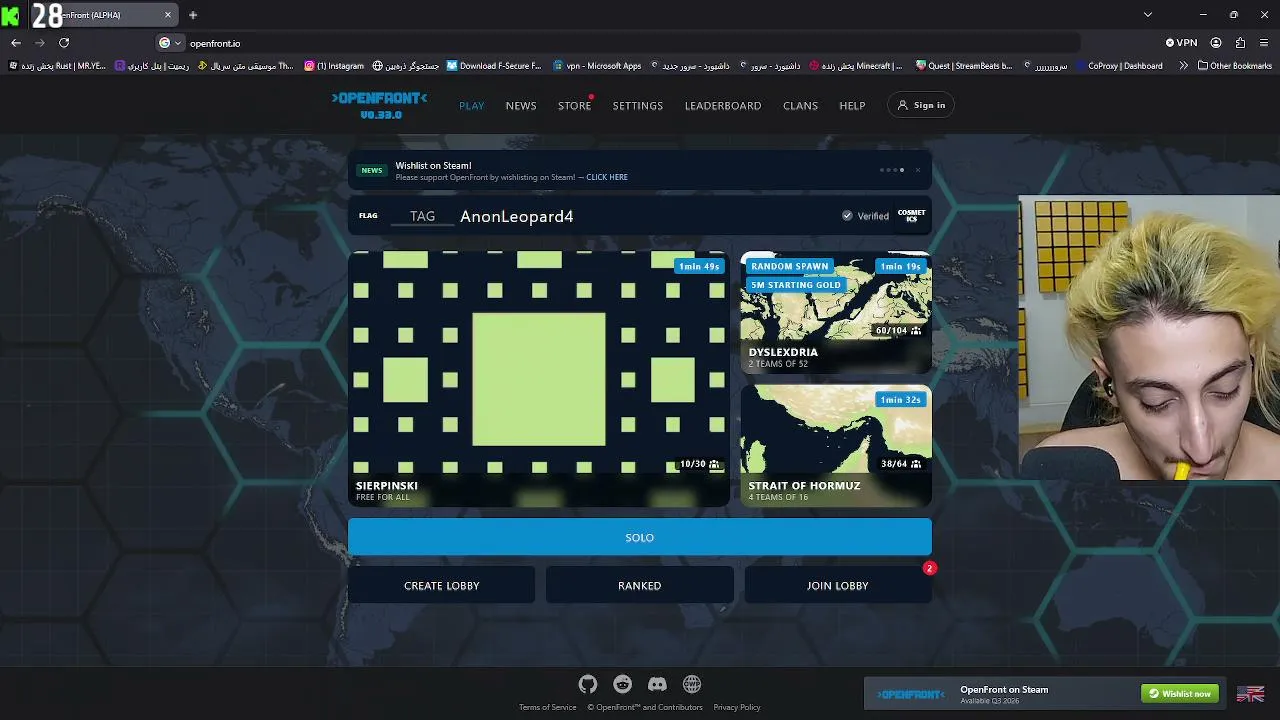Close the OpenFront (ALPHA) browser tab
Viewport: 1280px width, 720px height.
168,15
